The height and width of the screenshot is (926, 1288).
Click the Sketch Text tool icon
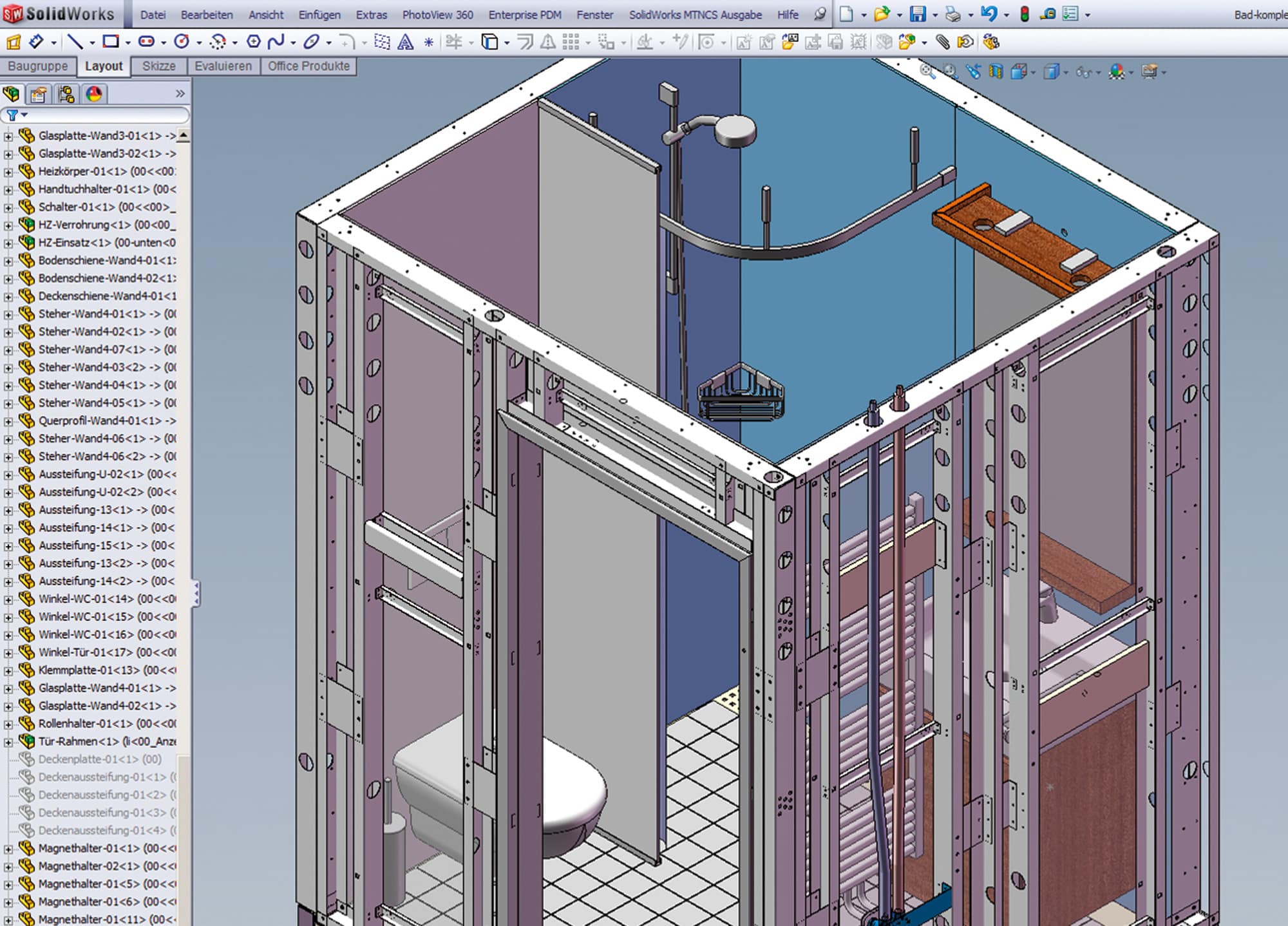coord(405,43)
